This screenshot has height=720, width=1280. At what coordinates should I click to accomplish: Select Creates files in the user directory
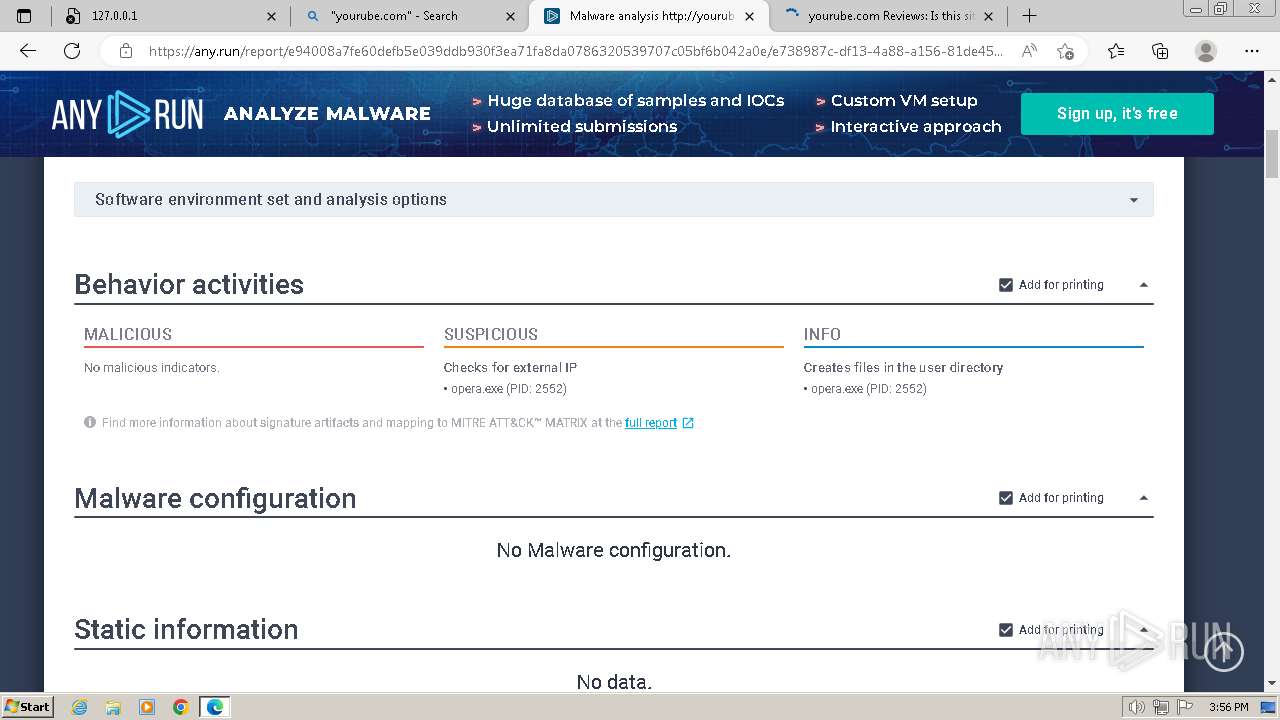coord(903,368)
